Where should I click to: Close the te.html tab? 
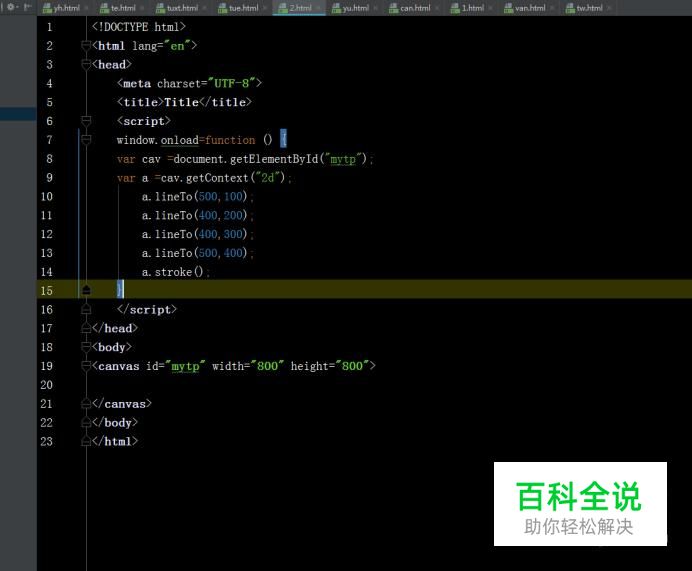141,8
